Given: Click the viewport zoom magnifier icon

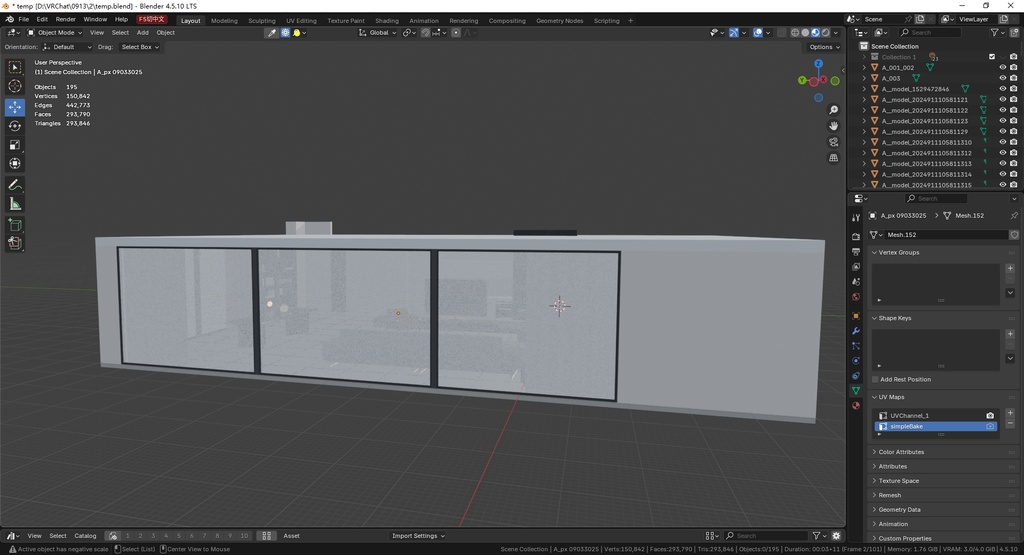Looking at the screenshot, I should pos(833,110).
